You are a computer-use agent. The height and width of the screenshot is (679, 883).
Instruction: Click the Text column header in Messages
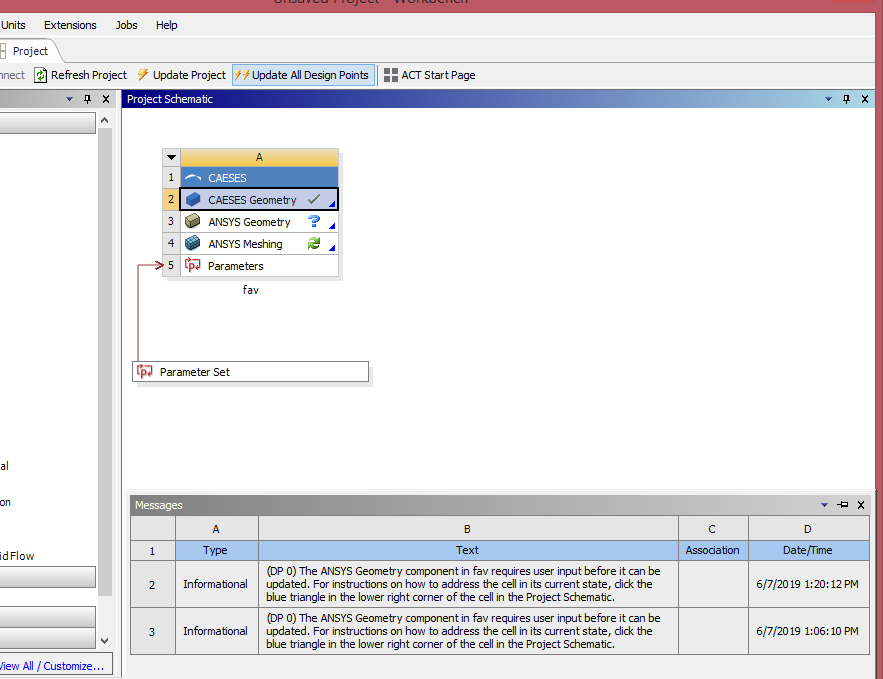coord(468,550)
